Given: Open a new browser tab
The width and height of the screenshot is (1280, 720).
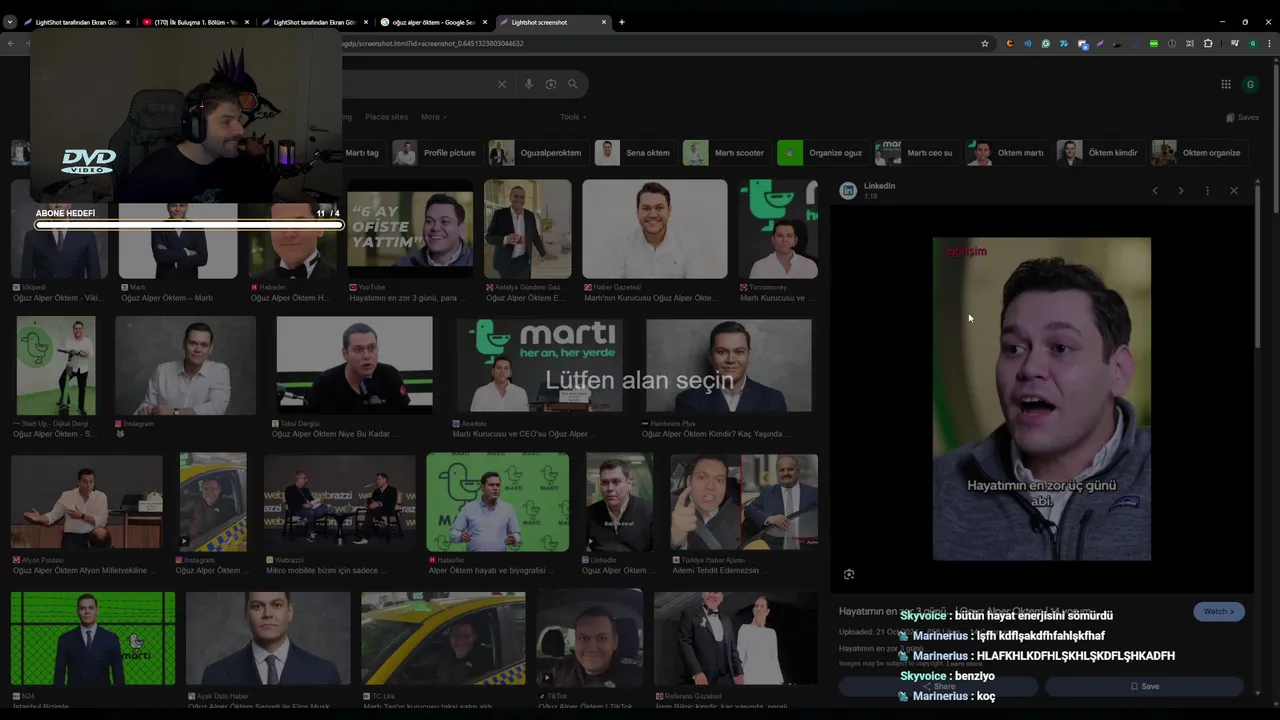Looking at the screenshot, I should click(622, 22).
